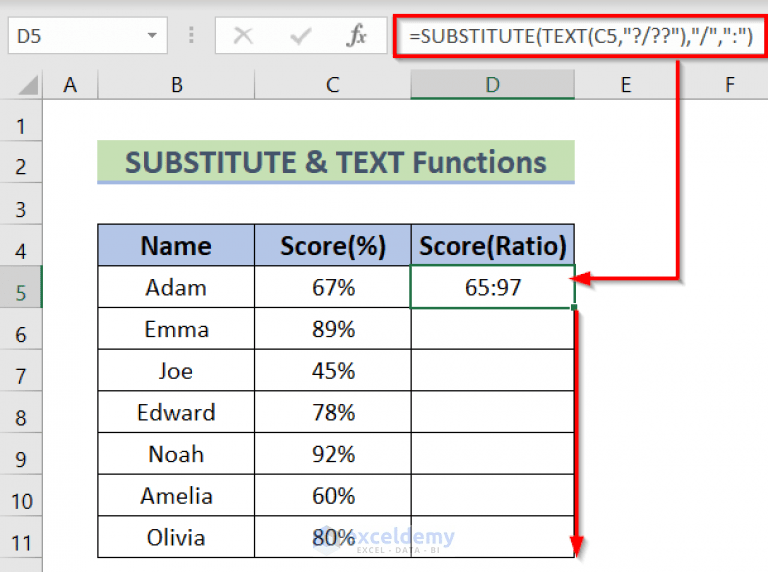Click the 60% score cell
Viewport: 768px width, 572px height.
(333, 495)
